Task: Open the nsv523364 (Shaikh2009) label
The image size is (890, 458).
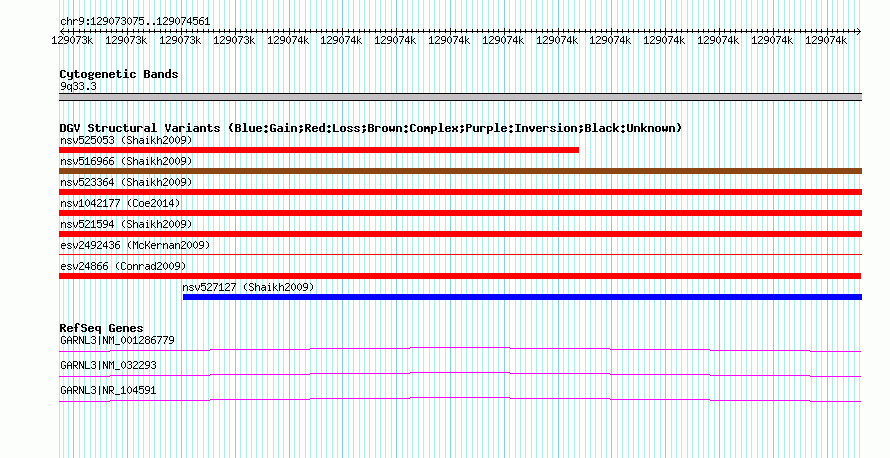Action: [126, 182]
